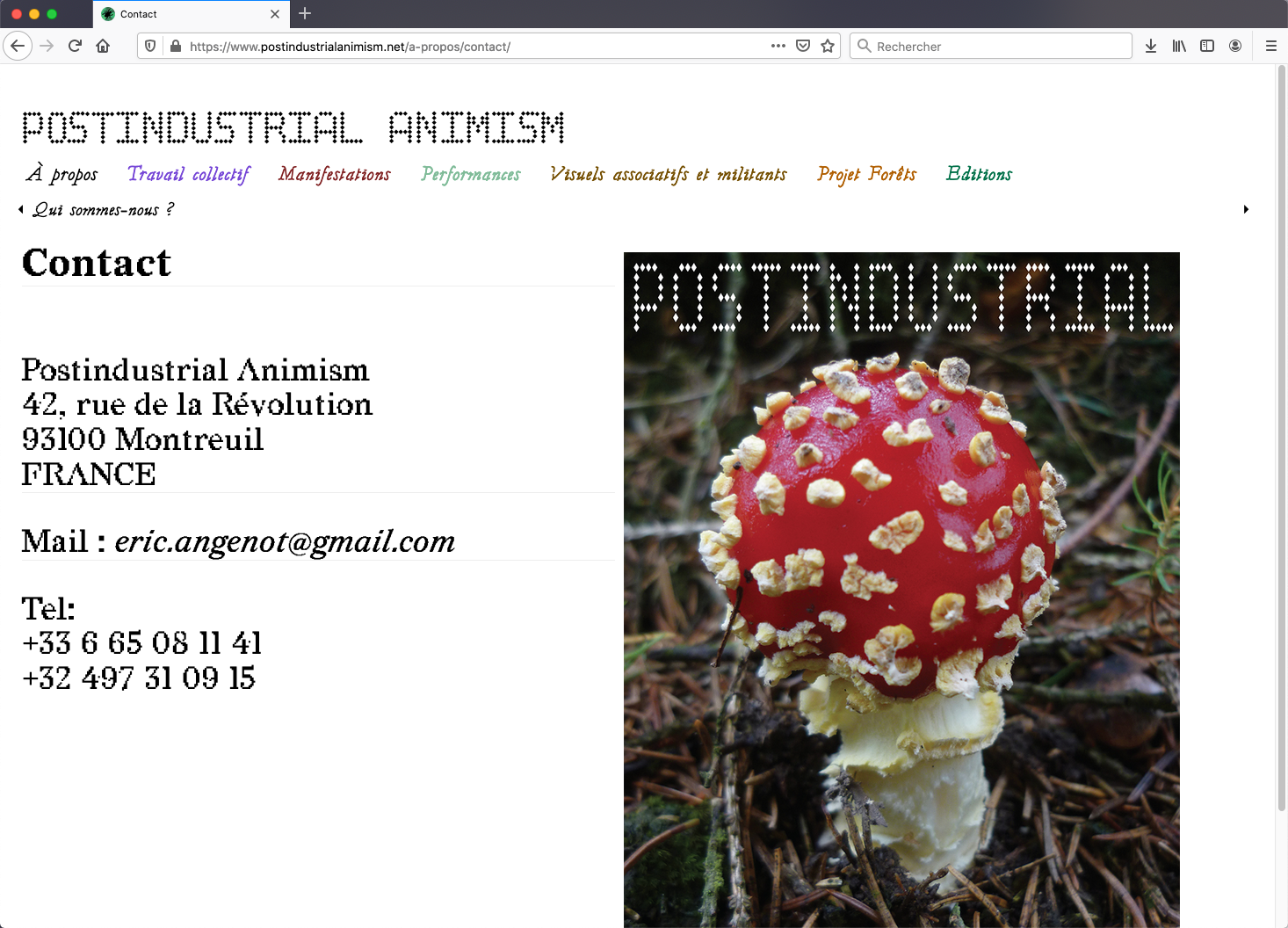This screenshot has width=1288, height=928.
Task: Go back to the previous page
Action: 18,46
